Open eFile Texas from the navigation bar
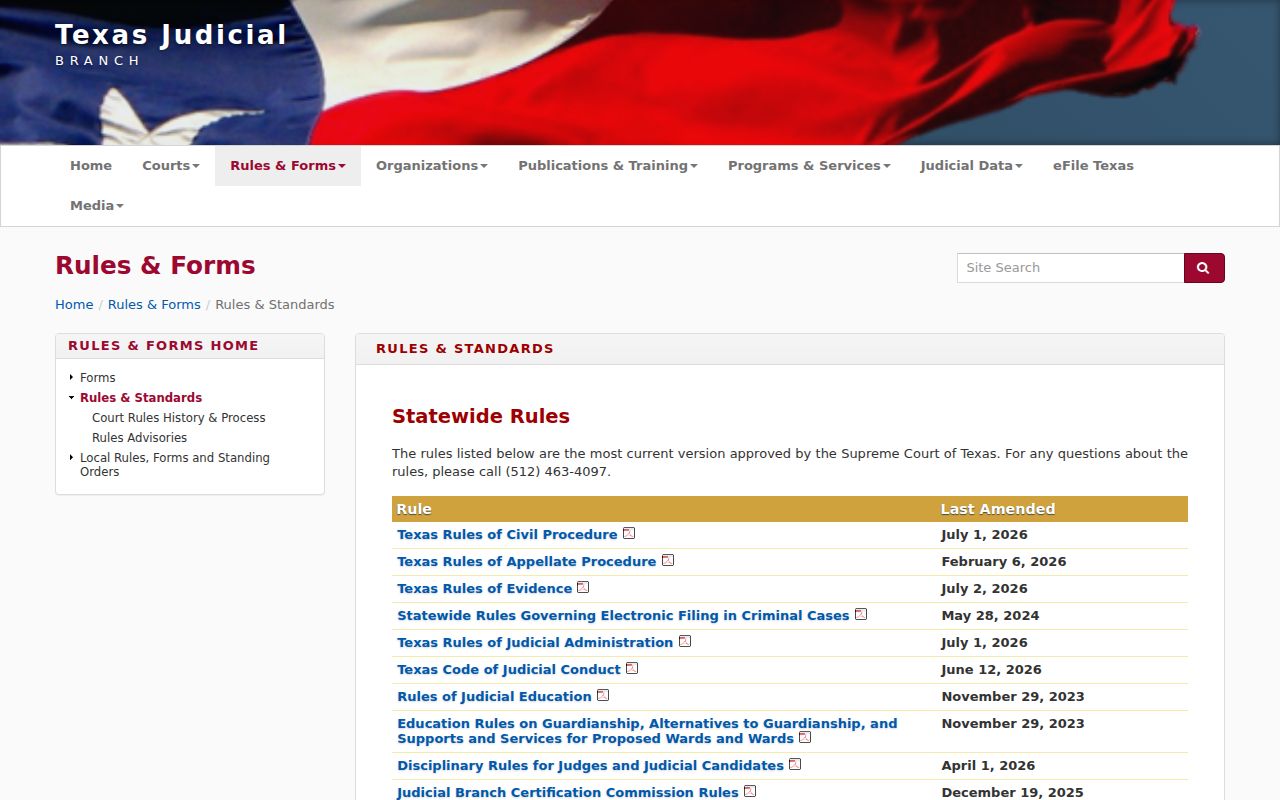 coord(1093,166)
